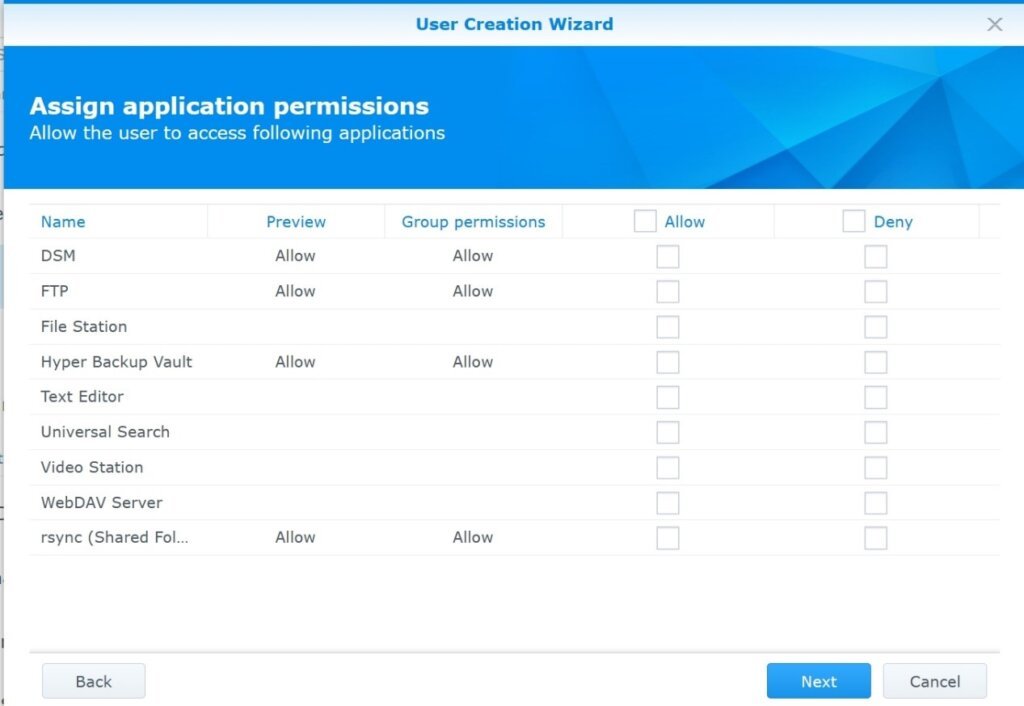Deny access to Universal Search
Viewport: 1024px width, 706px height.
click(875, 432)
